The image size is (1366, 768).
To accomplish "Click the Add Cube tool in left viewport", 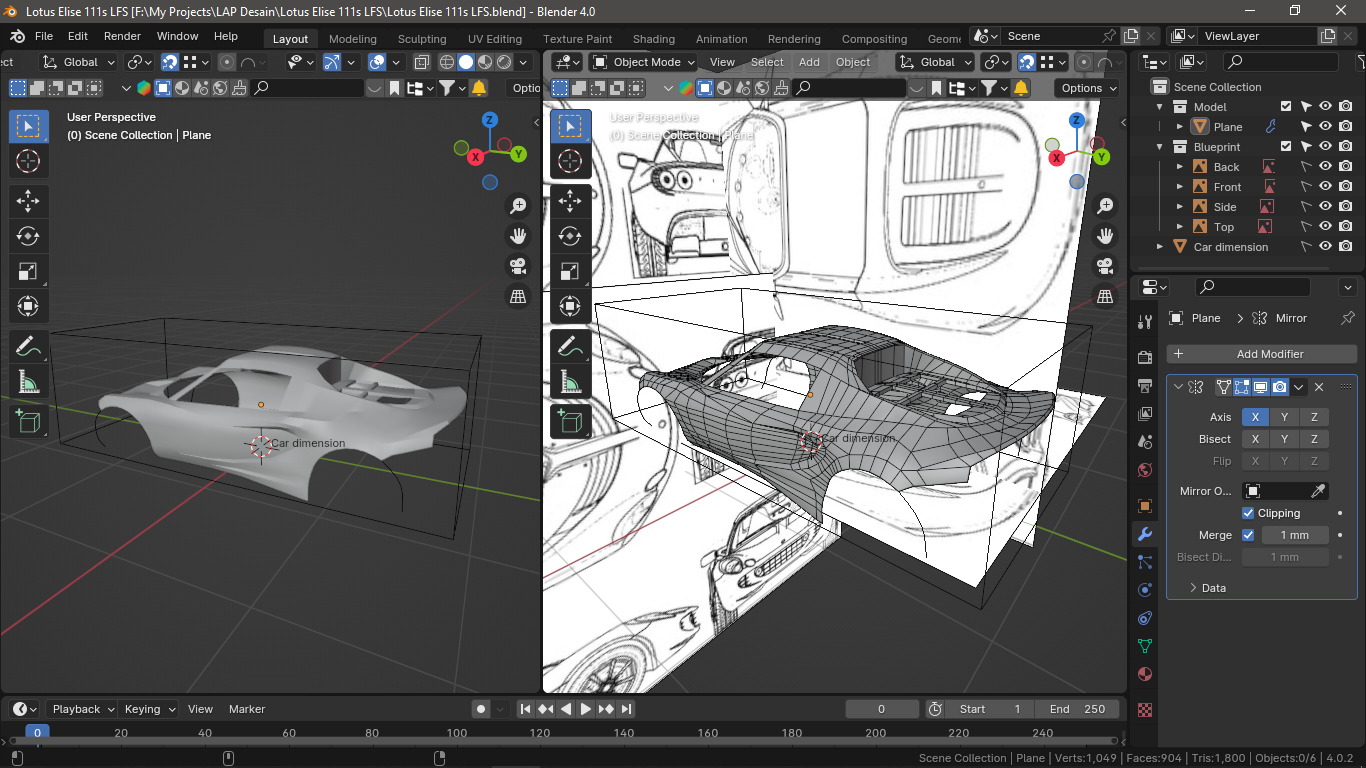I will [28, 420].
